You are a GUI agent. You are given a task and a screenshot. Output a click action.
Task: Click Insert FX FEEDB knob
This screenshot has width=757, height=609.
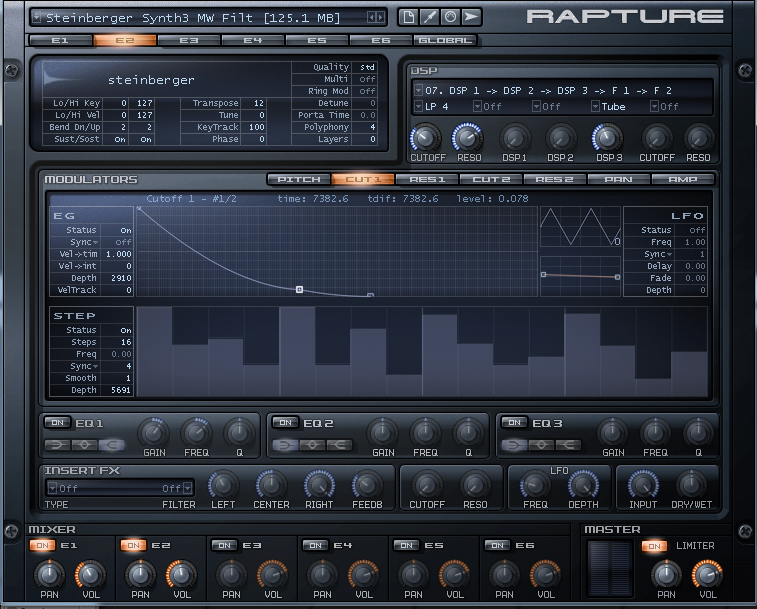(x=367, y=485)
